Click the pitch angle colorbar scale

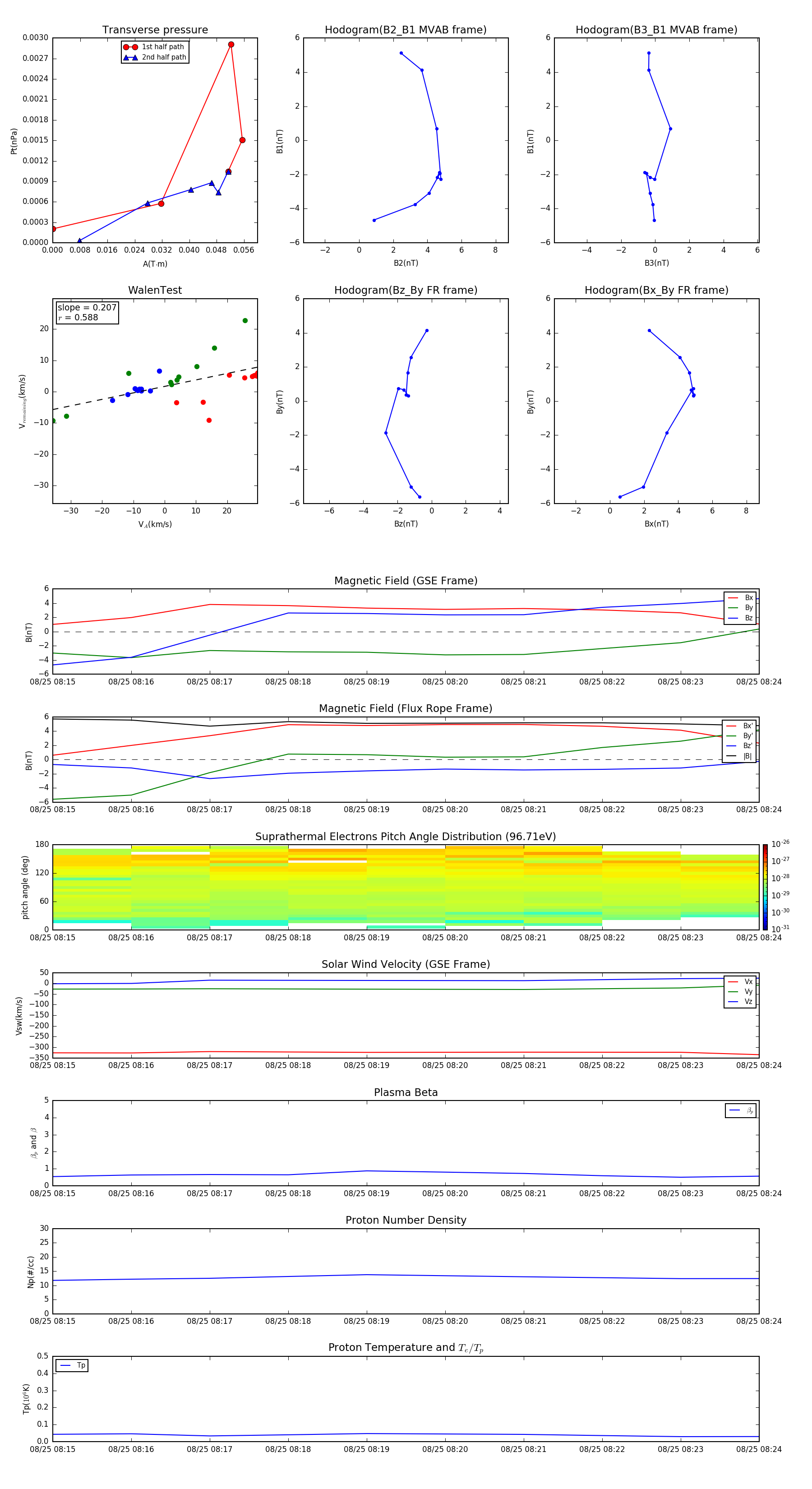[765, 887]
